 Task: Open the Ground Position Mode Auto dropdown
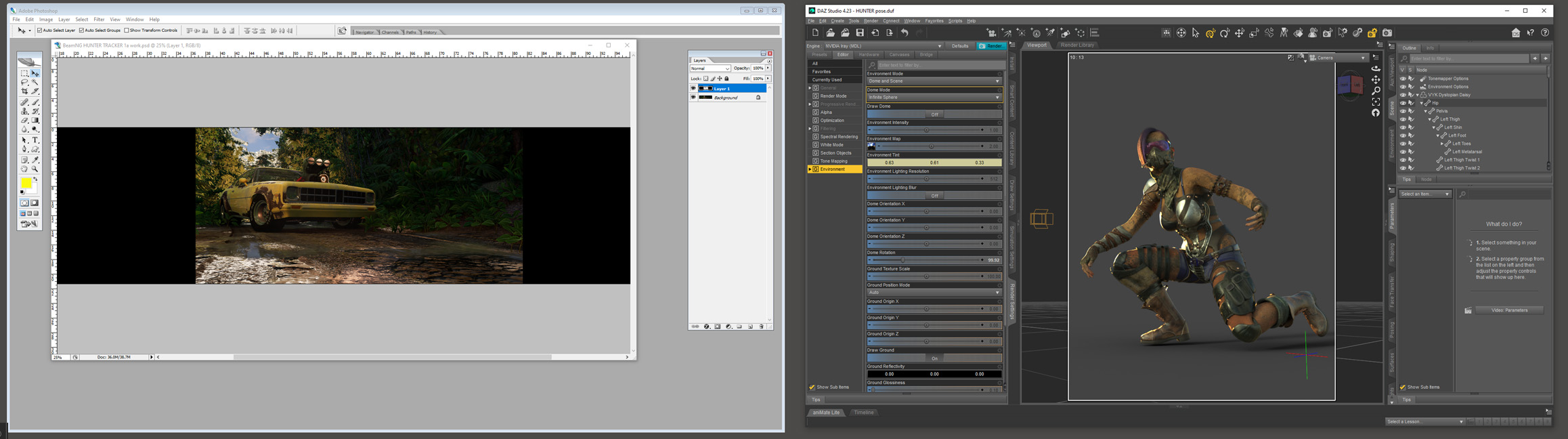coord(934,293)
